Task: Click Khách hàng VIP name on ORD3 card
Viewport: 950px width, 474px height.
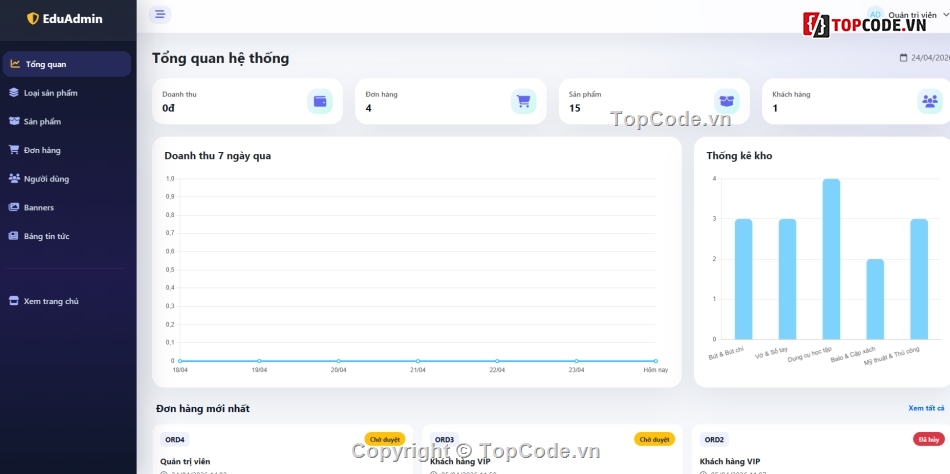Action: 460,461
